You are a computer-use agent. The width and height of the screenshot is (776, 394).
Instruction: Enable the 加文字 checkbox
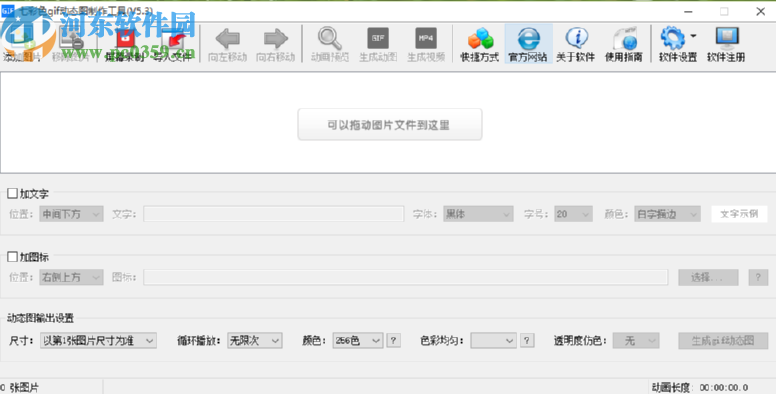[x=12, y=194]
